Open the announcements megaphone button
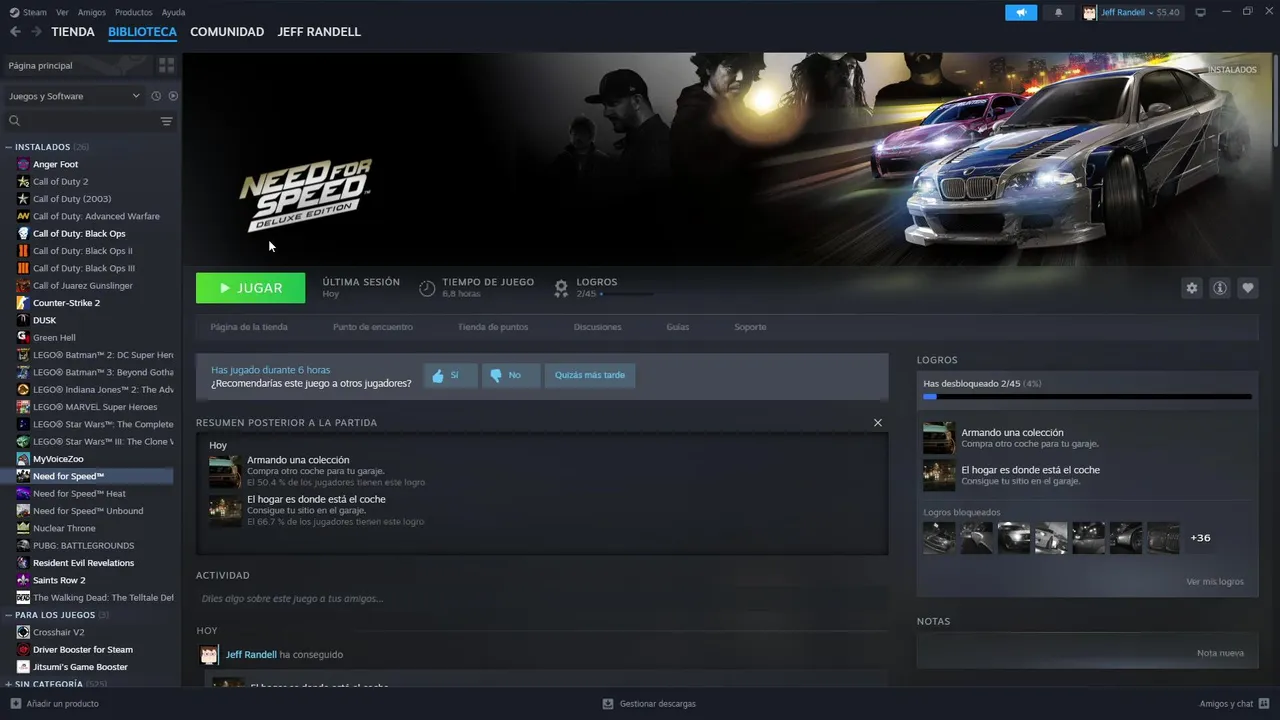The width and height of the screenshot is (1280, 720). (x=1021, y=12)
